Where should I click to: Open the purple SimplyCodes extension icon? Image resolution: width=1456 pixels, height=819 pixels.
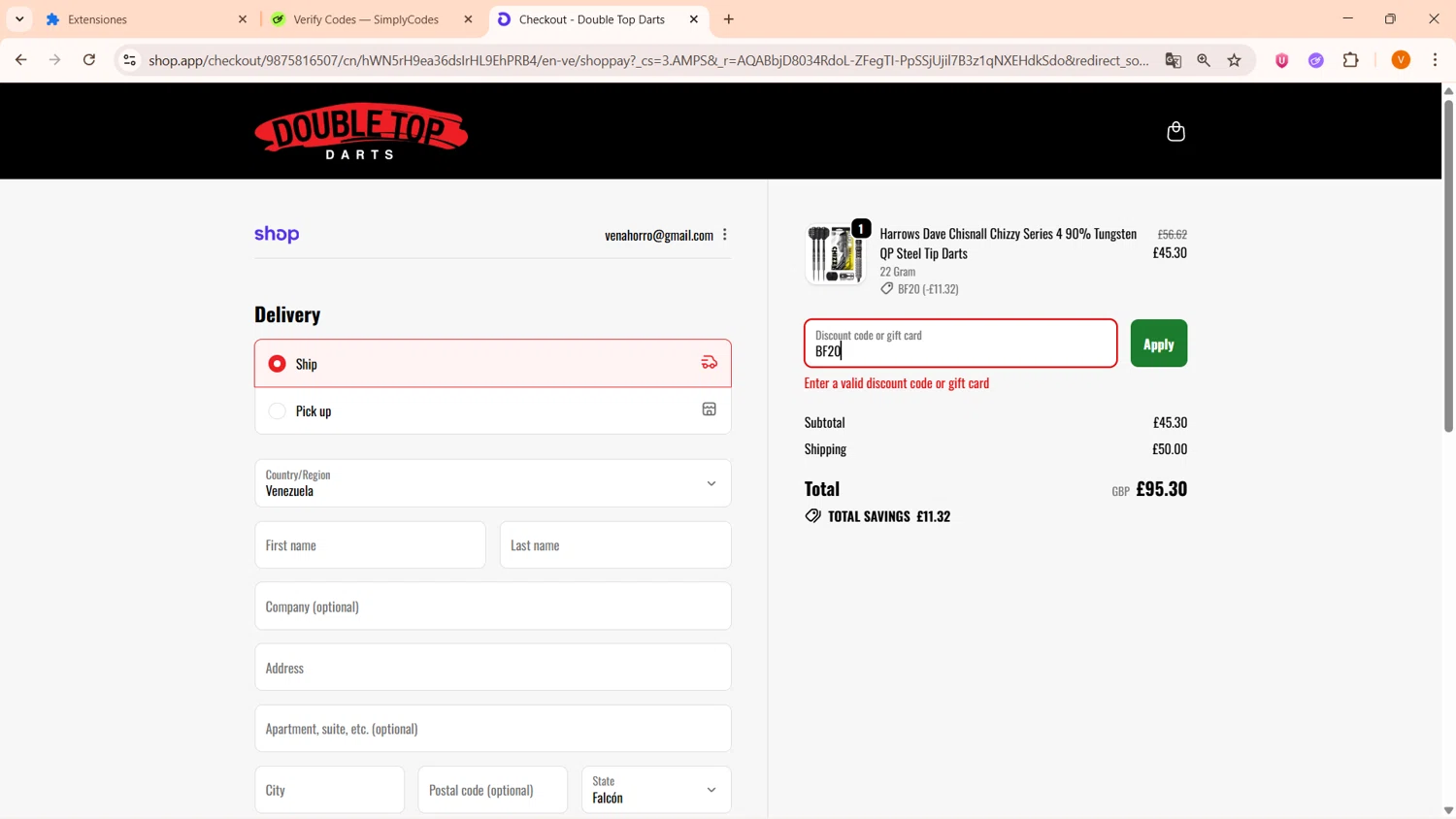pos(1316,60)
